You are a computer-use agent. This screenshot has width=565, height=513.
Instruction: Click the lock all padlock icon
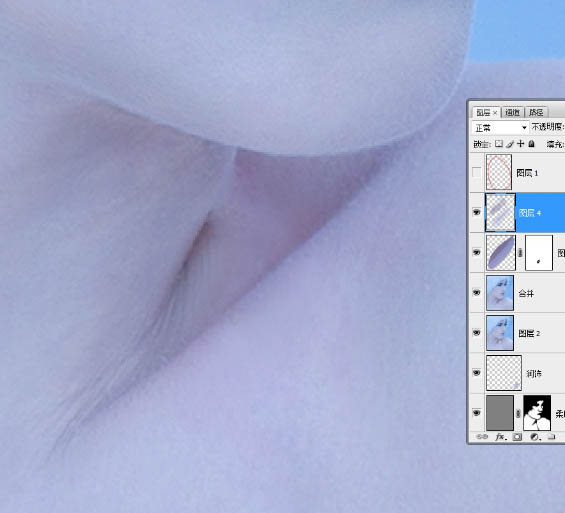tap(531, 144)
